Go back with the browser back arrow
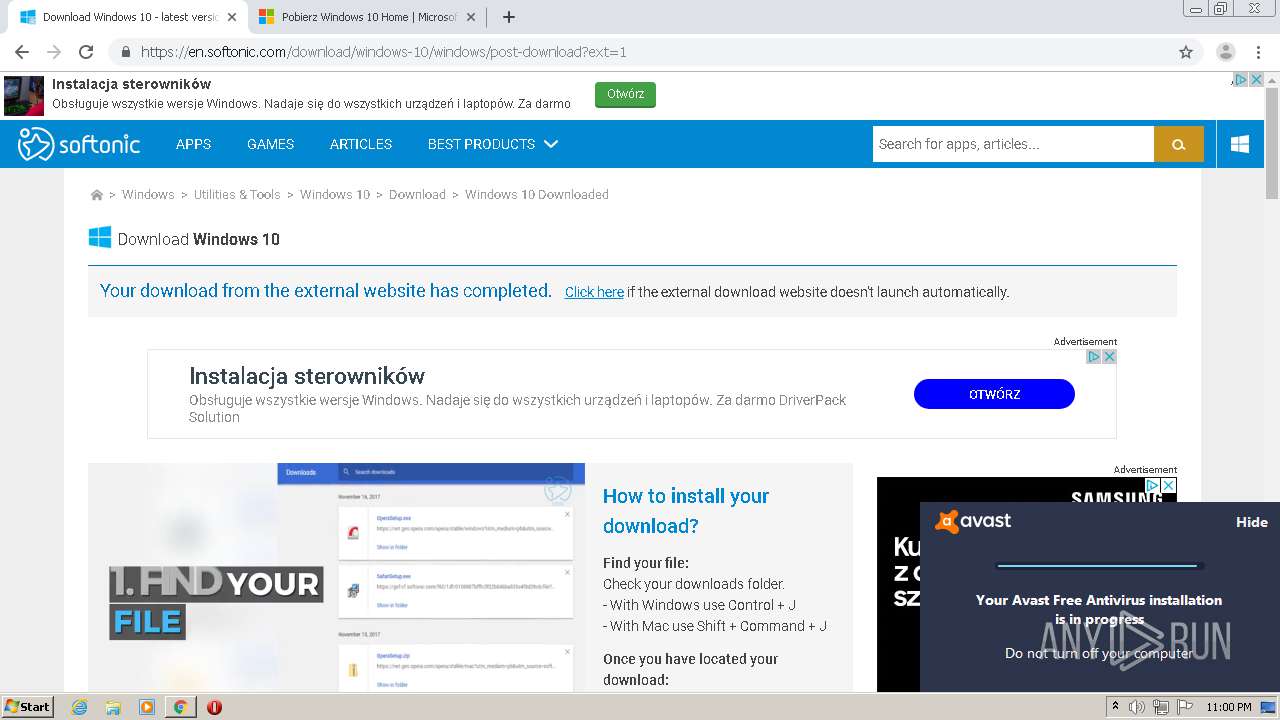The height and width of the screenshot is (720, 1280). (x=22, y=52)
